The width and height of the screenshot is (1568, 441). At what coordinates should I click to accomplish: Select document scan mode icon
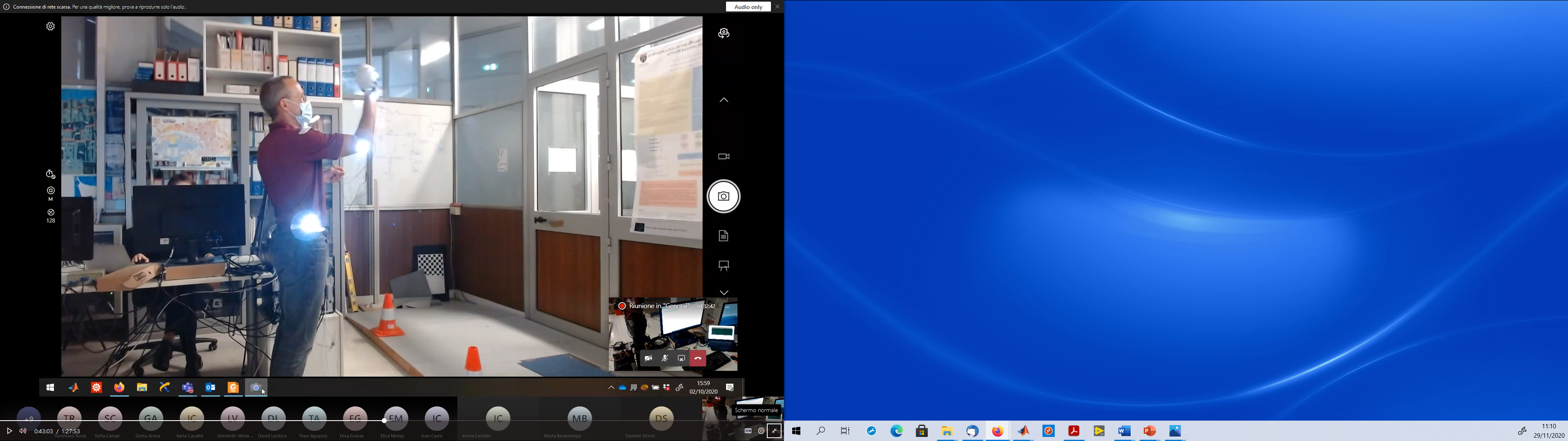point(723,236)
